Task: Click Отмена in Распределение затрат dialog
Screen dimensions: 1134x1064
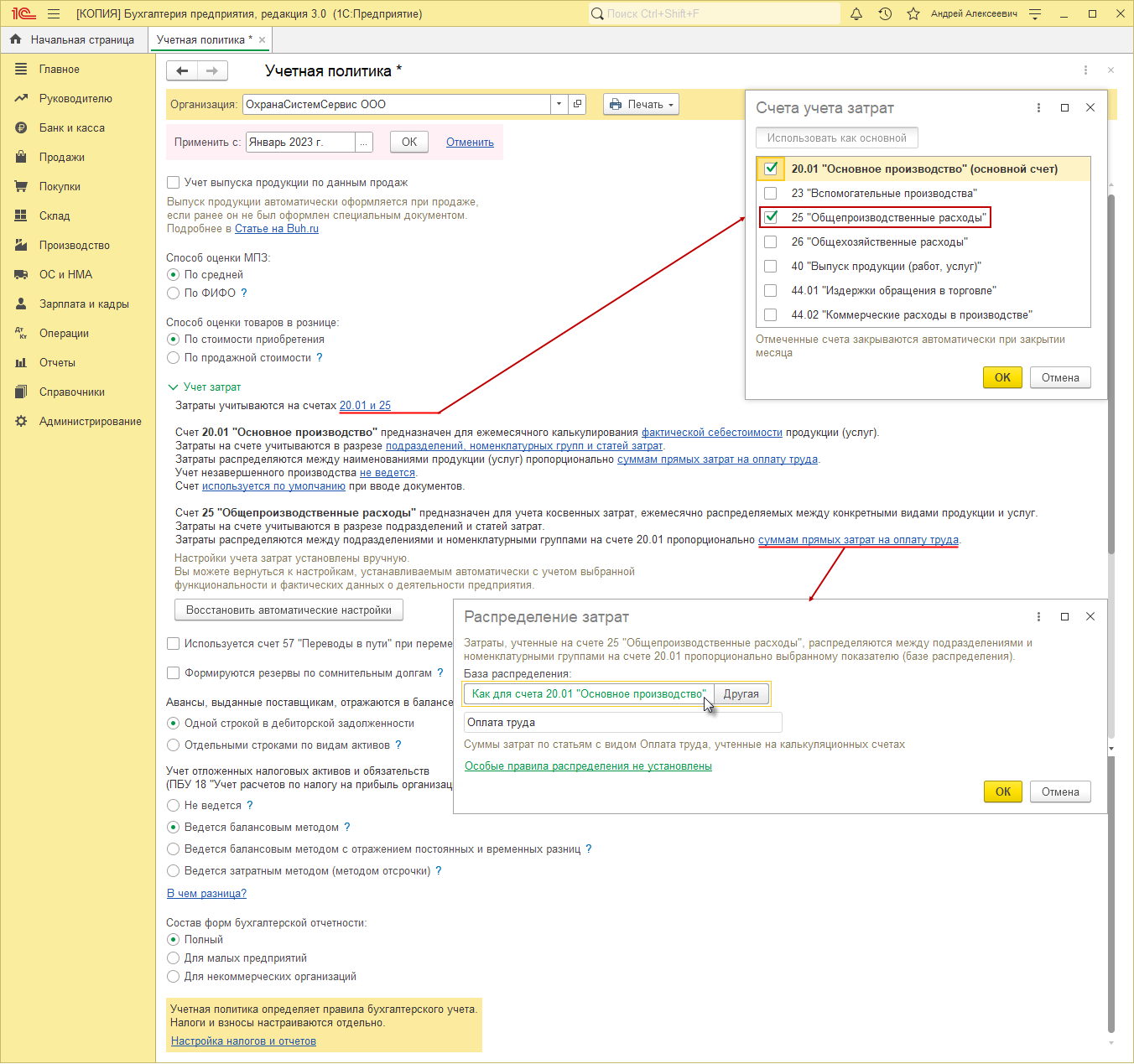Action: [x=1060, y=792]
